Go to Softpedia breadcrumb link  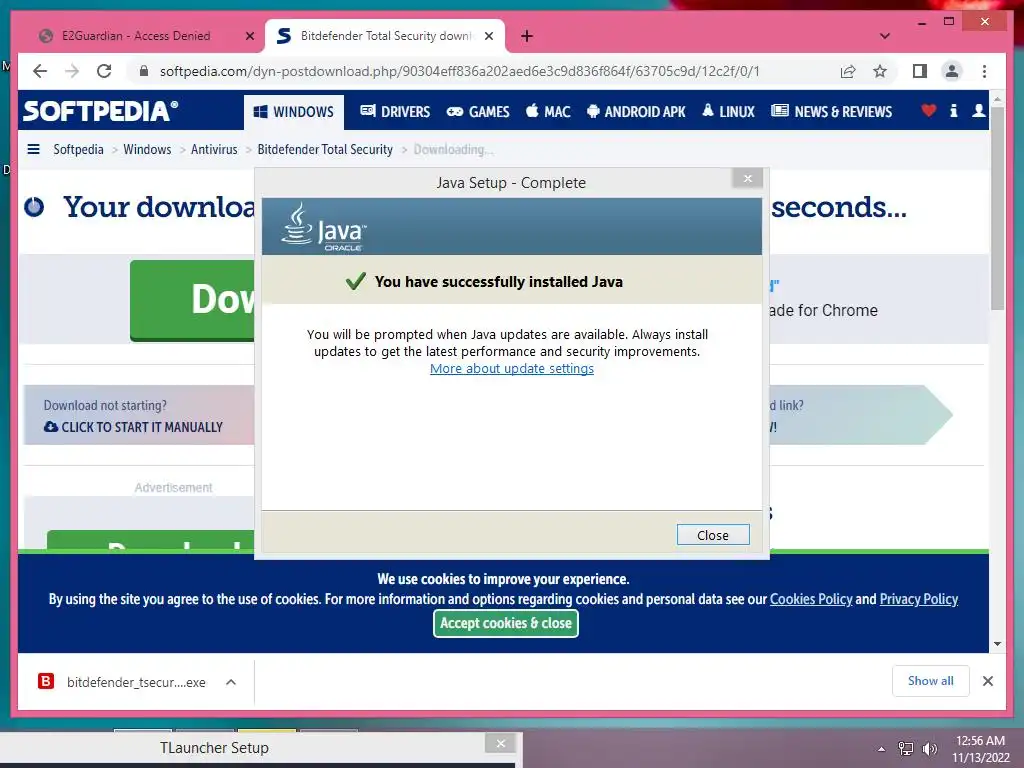click(x=78, y=150)
